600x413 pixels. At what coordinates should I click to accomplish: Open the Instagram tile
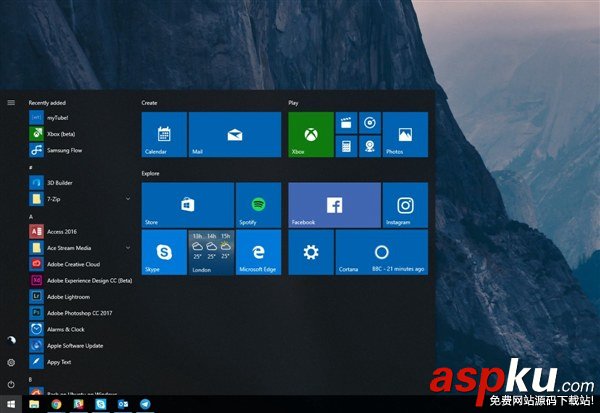click(x=405, y=205)
